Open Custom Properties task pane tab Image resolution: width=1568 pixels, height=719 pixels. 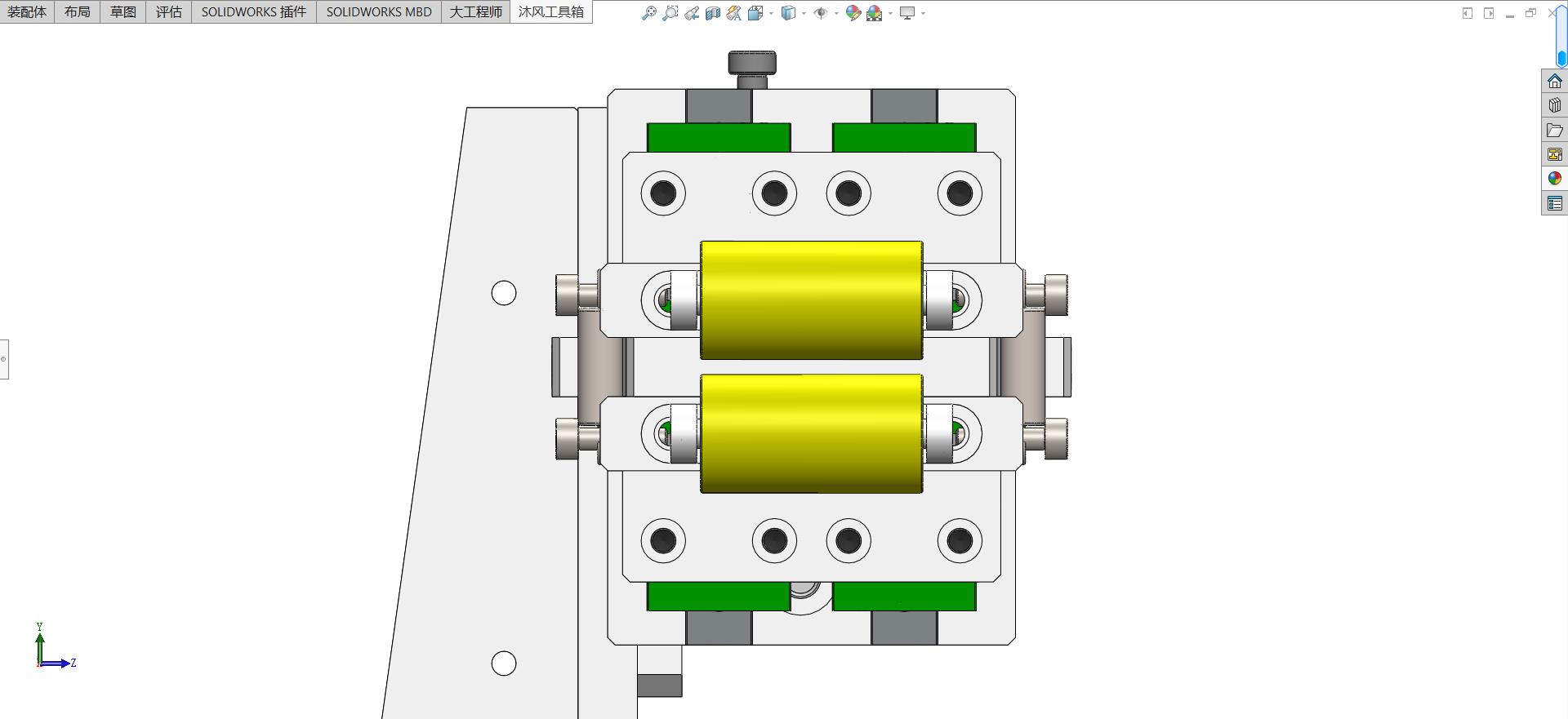(x=1555, y=203)
